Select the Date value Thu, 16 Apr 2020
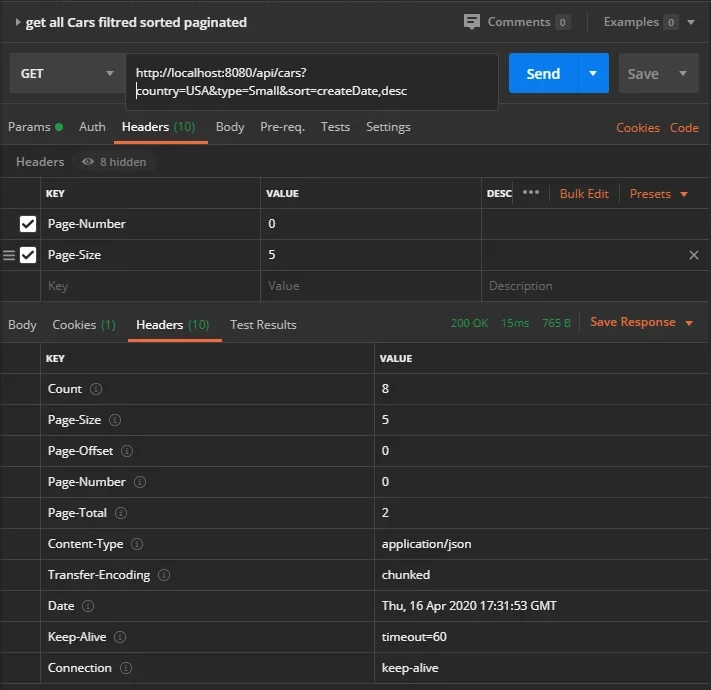 [x=469, y=606]
